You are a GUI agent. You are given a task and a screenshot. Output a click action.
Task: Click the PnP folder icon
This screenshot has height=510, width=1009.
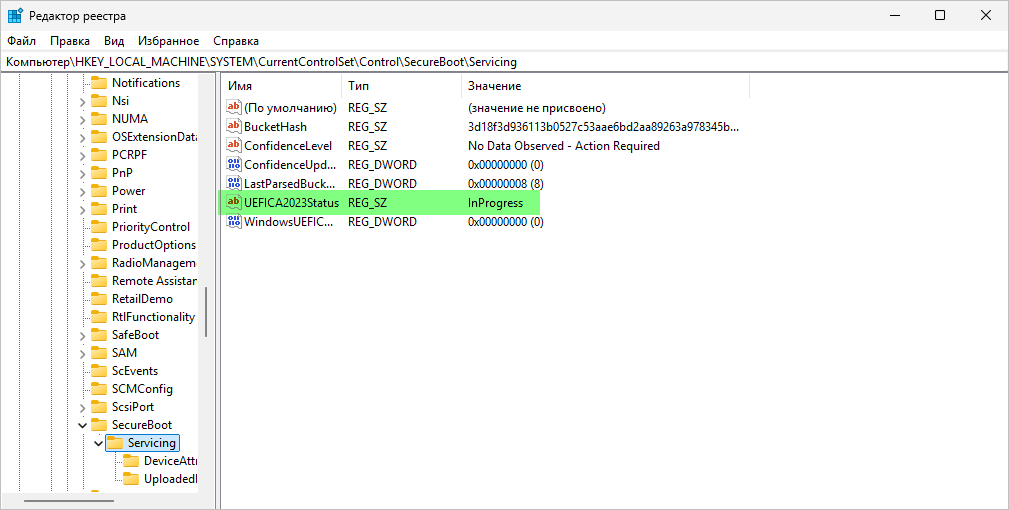tap(99, 173)
